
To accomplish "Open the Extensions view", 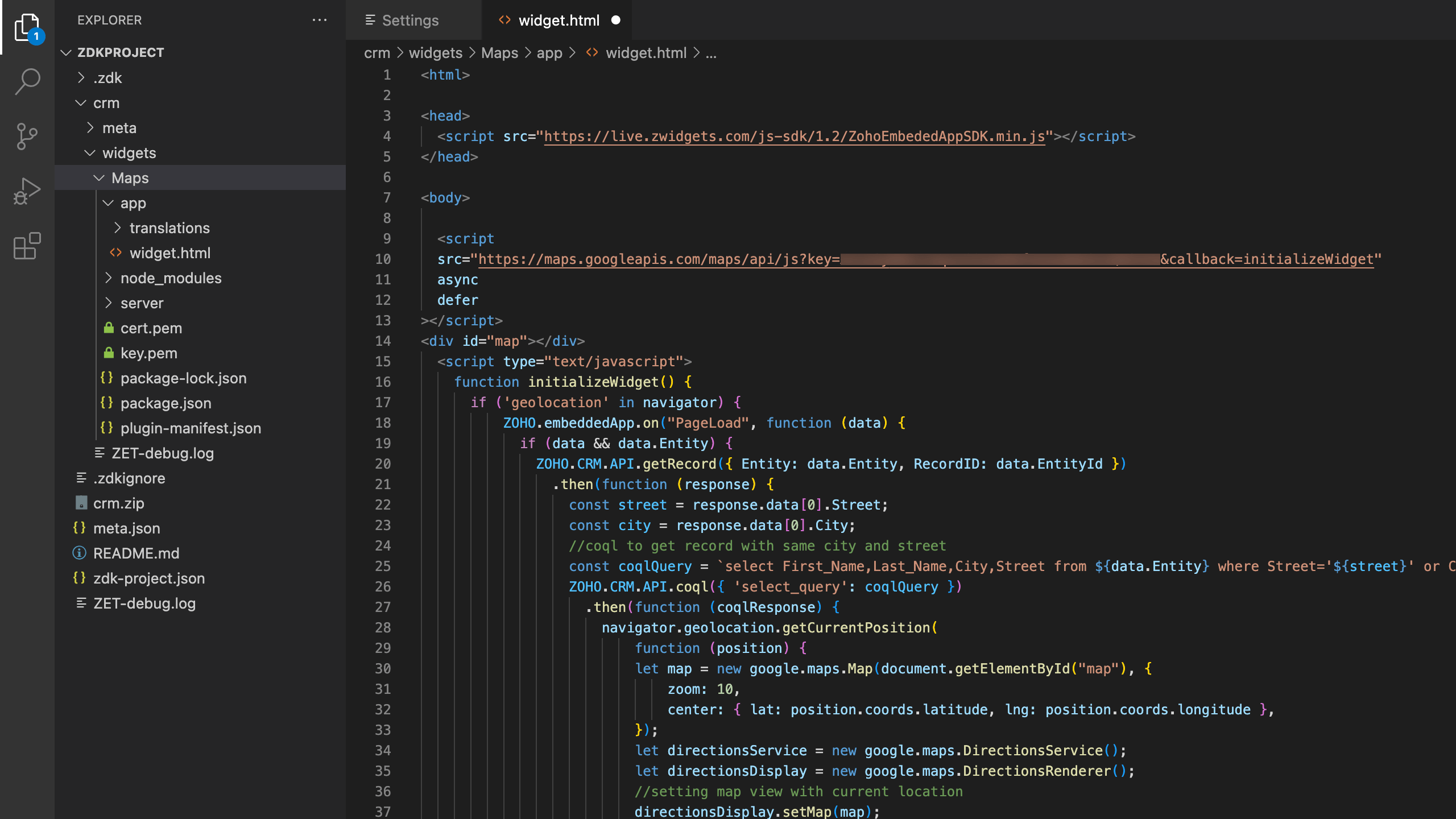I will pos(27,246).
